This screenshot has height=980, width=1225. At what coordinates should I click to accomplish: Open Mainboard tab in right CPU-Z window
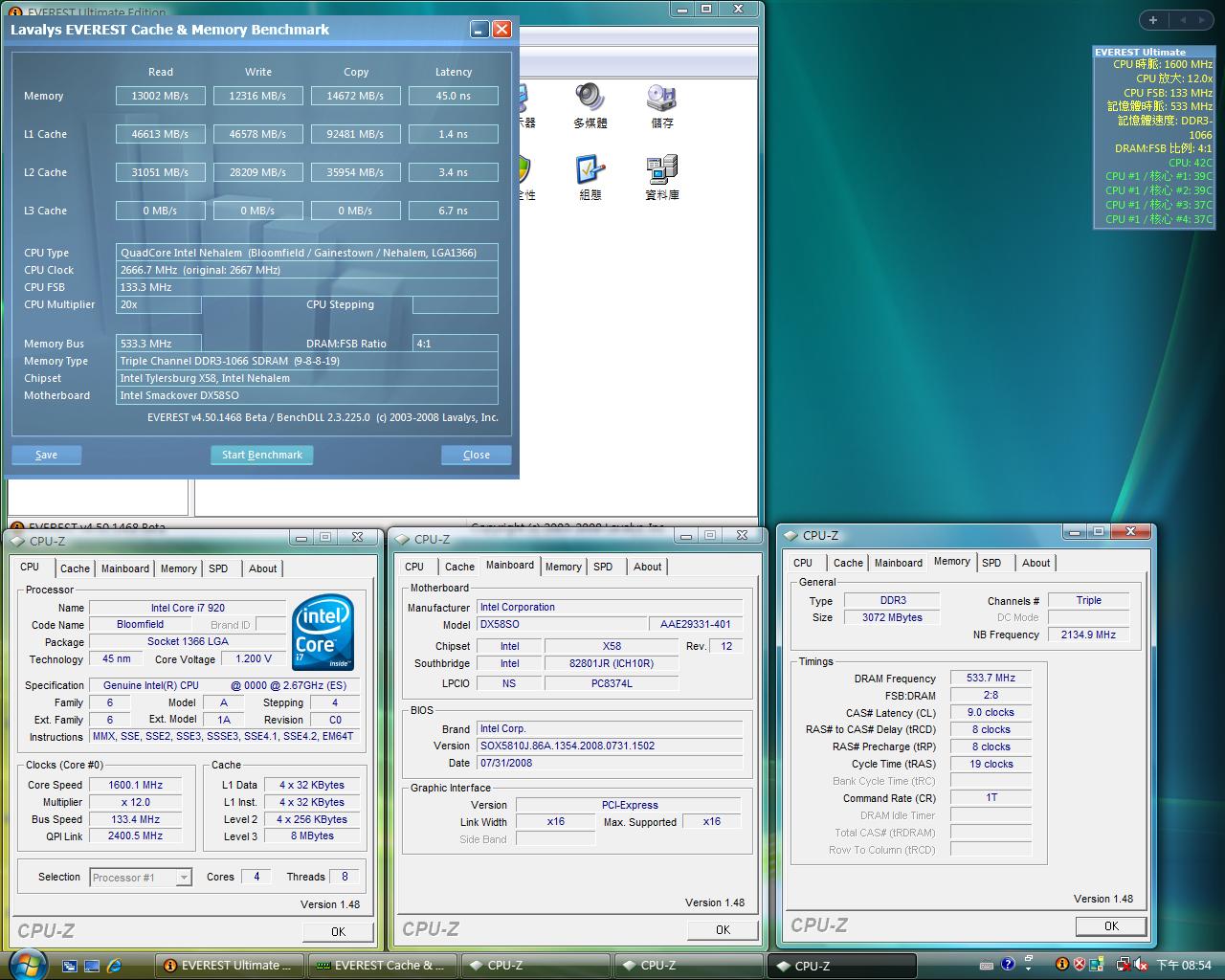click(899, 563)
